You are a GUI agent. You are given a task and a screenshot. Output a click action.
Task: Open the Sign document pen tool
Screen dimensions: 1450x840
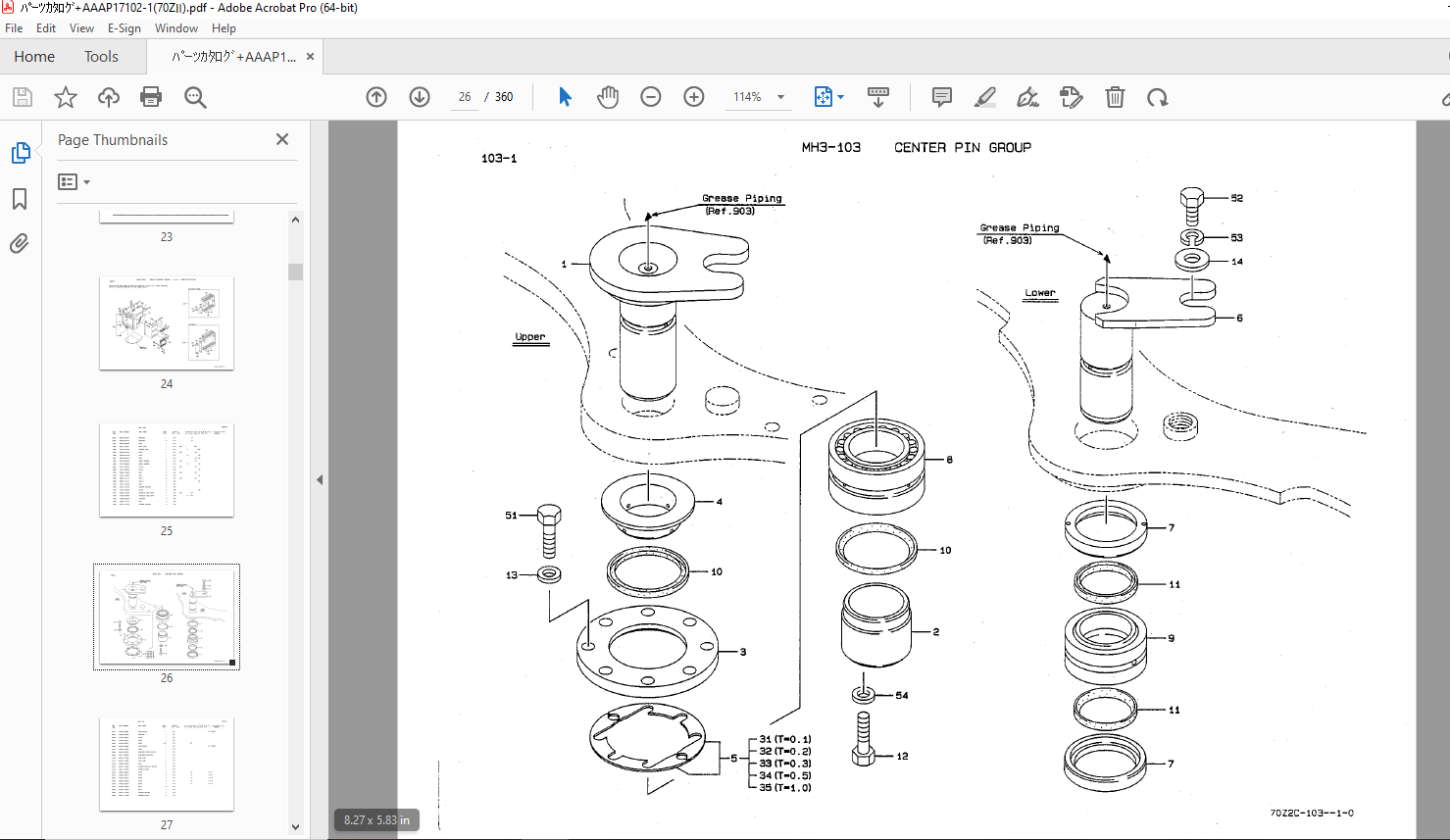[1027, 97]
